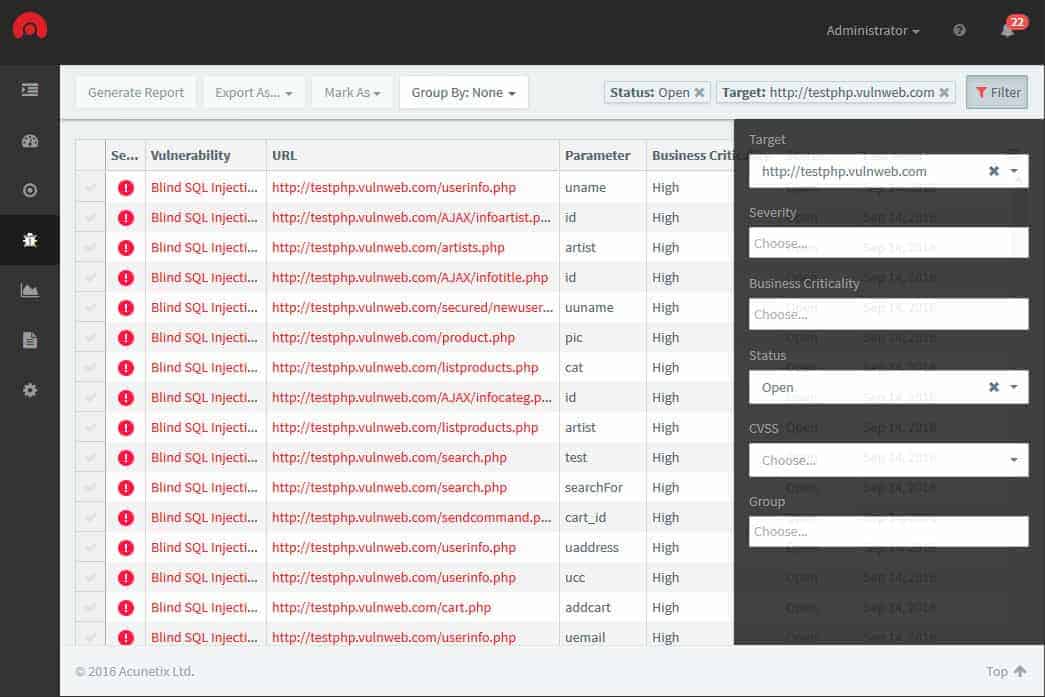Click high severity icon for uaddress row
The width and height of the screenshot is (1045, 697).
point(125,548)
